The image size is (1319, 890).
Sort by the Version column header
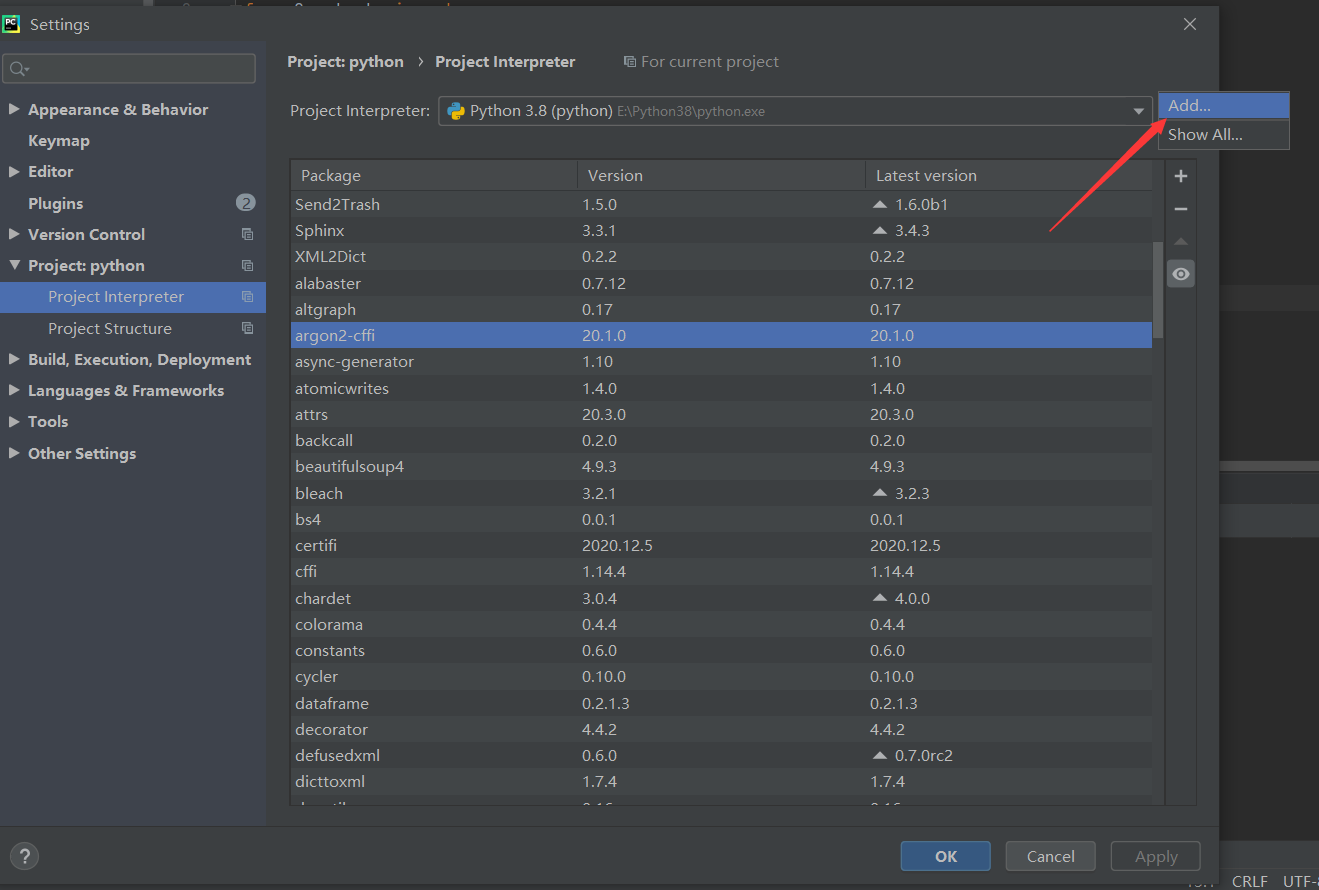[x=721, y=175]
